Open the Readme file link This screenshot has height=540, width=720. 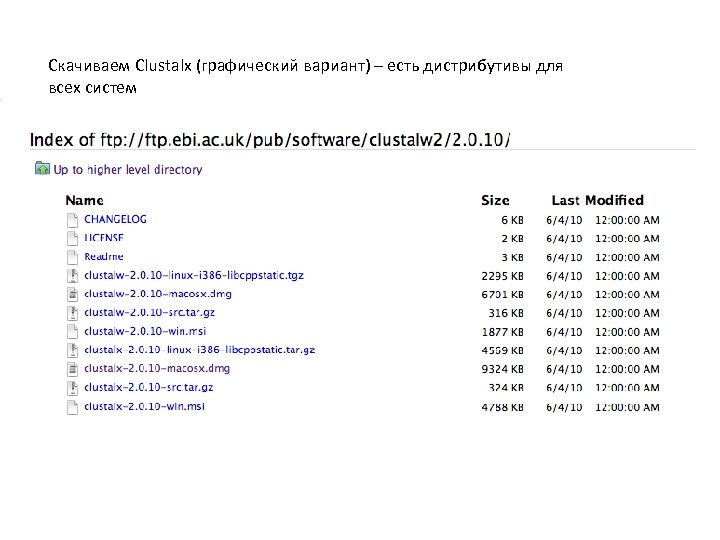[x=104, y=256]
